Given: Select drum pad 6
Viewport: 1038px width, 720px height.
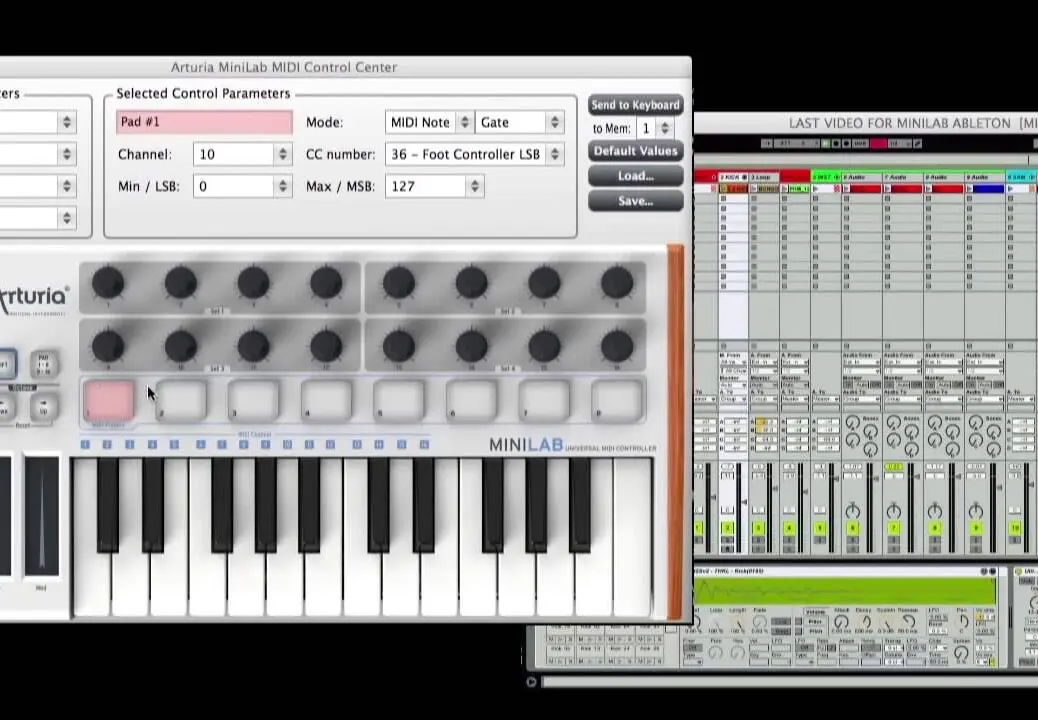Looking at the screenshot, I should 472,400.
